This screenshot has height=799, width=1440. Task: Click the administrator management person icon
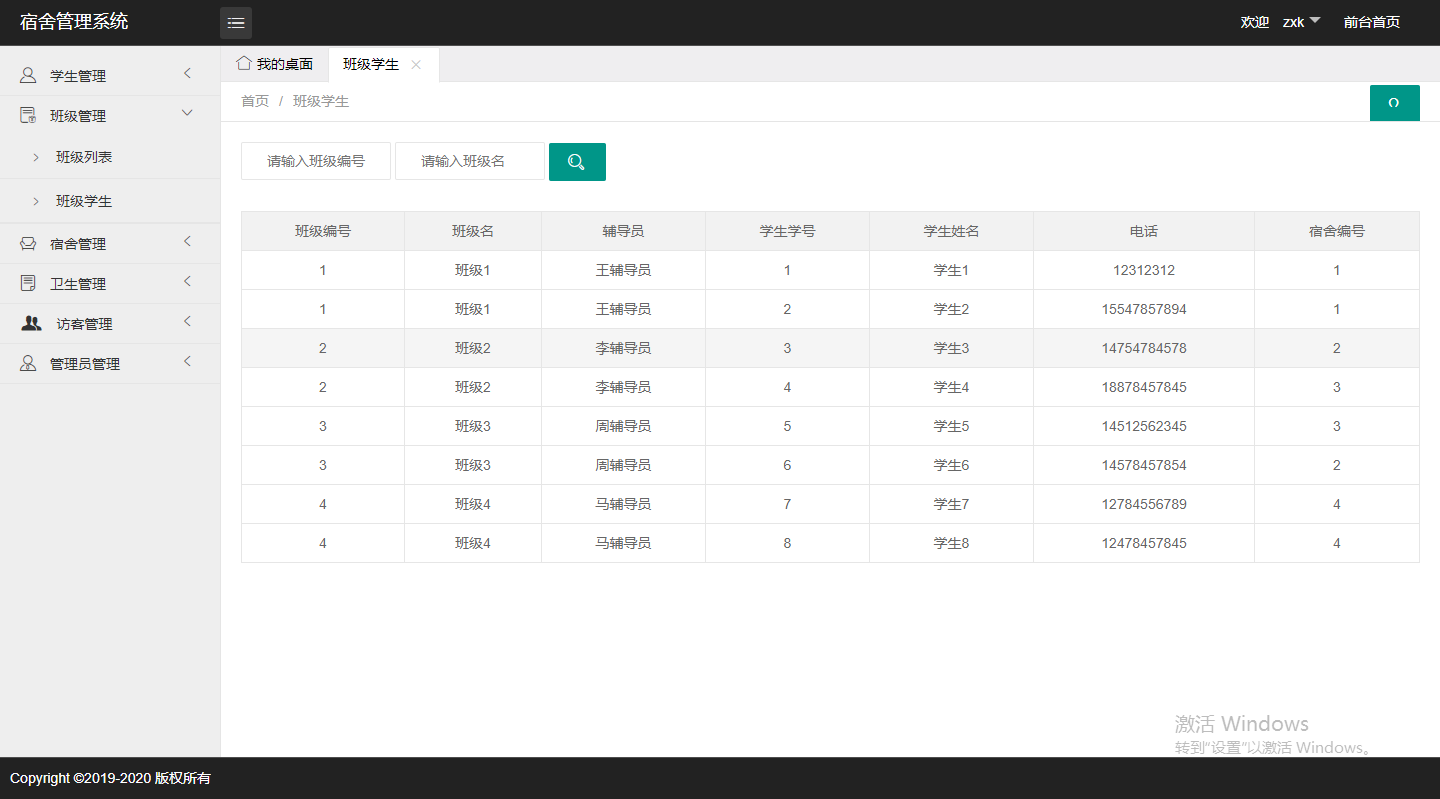[x=28, y=363]
